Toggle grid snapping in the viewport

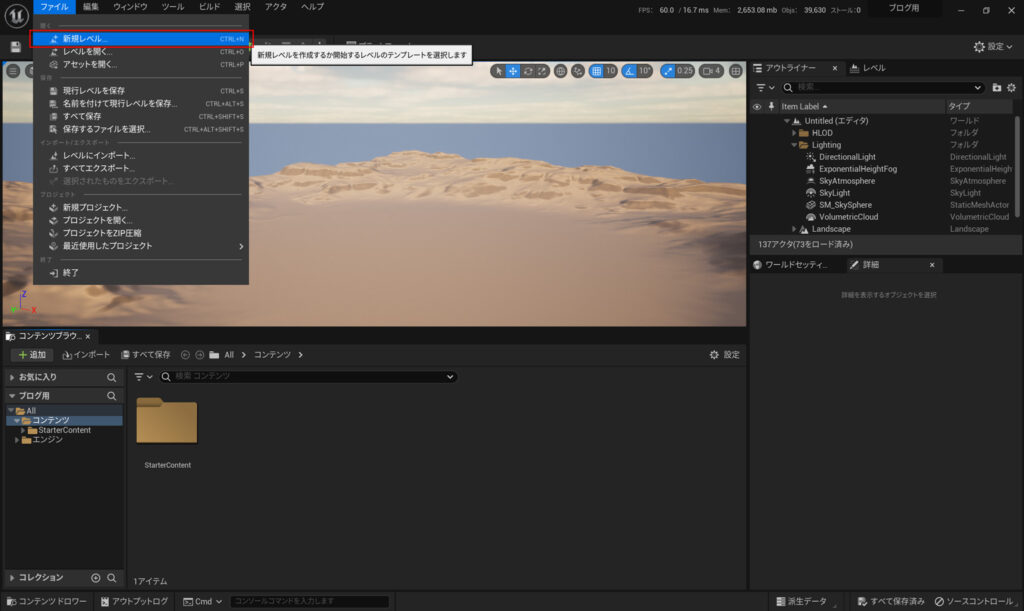click(597, 71)
